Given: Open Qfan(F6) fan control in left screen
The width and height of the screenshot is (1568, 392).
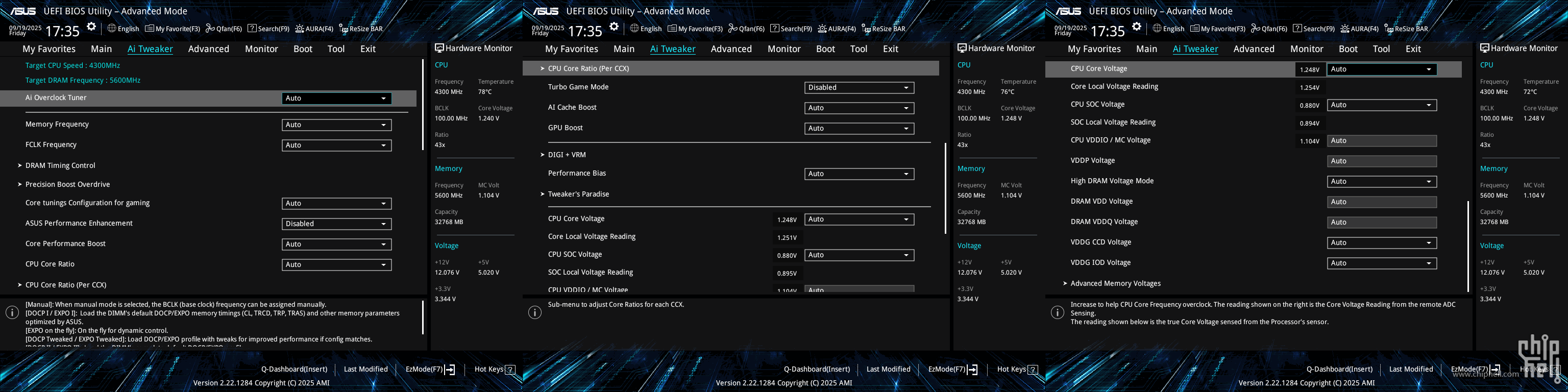Looking at the screenshot, I should click(224, 29).
